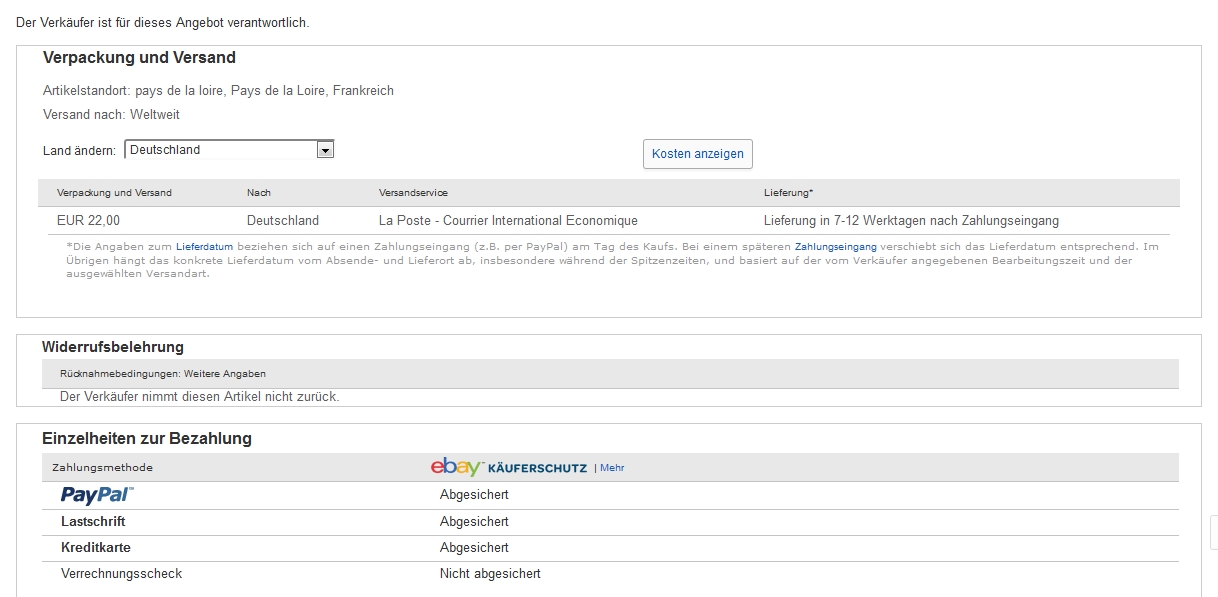Click the PayPal logo
The image size is (1218, 597).
click(x=97, y=495)
